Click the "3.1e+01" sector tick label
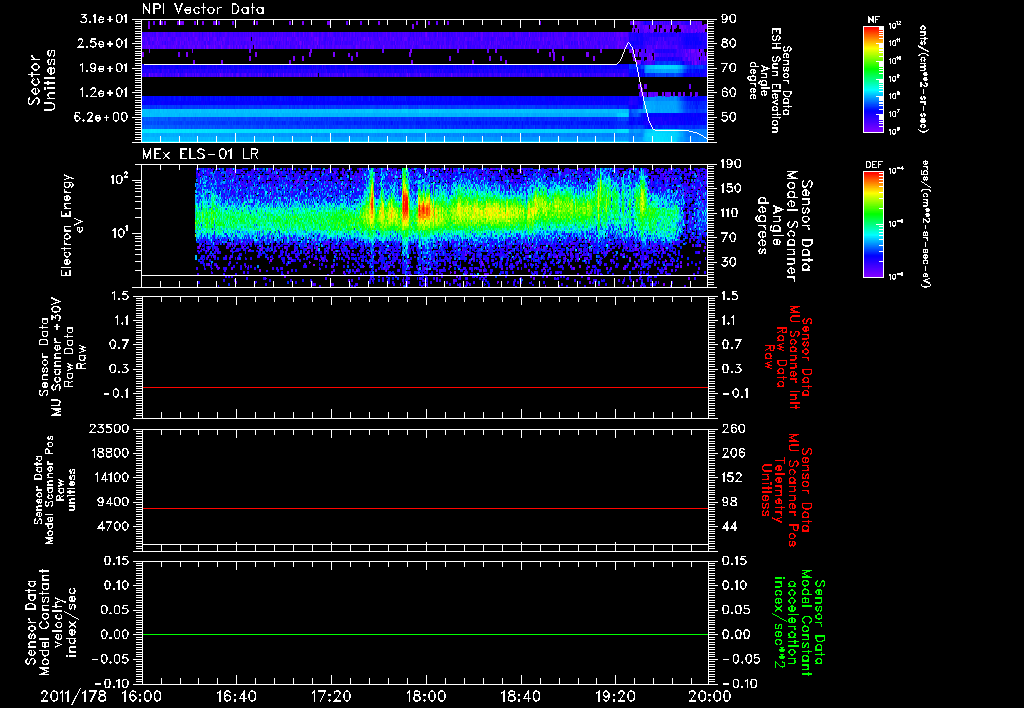The width and height of the screenshot is (1024, 708). click(104, 19)
